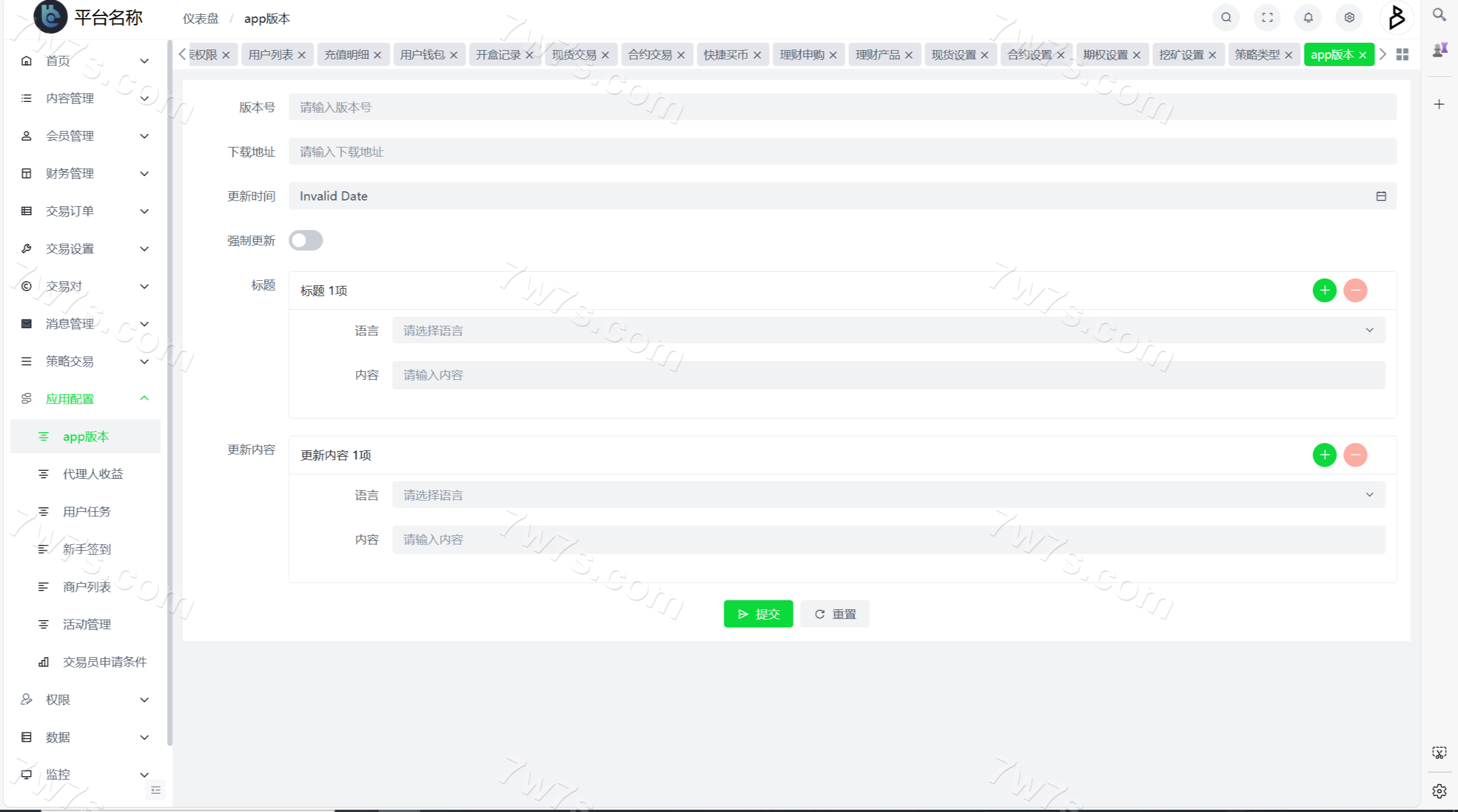This screenshot has height=812, width=1458.
Task: Click the search icon in header
Action: coord(1226,18)
